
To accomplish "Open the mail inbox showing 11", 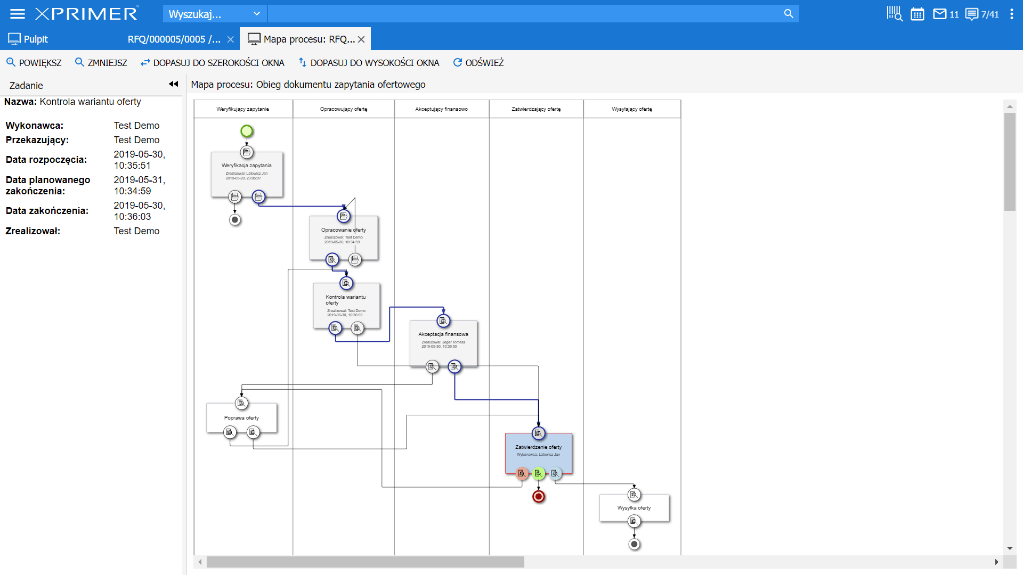I will (945, 14).
